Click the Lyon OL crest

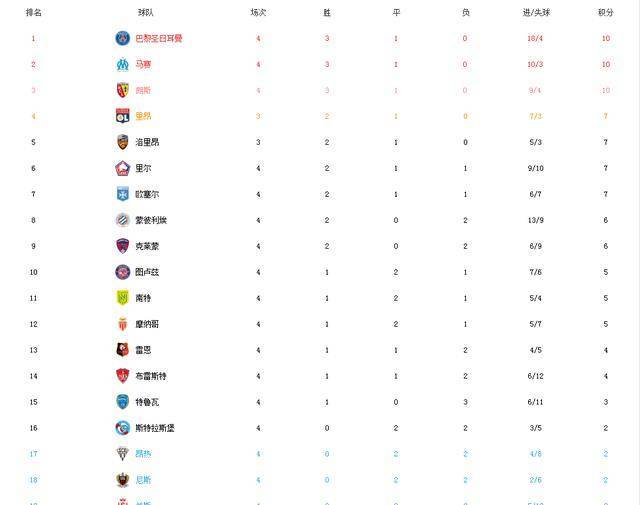coord(122,116)
